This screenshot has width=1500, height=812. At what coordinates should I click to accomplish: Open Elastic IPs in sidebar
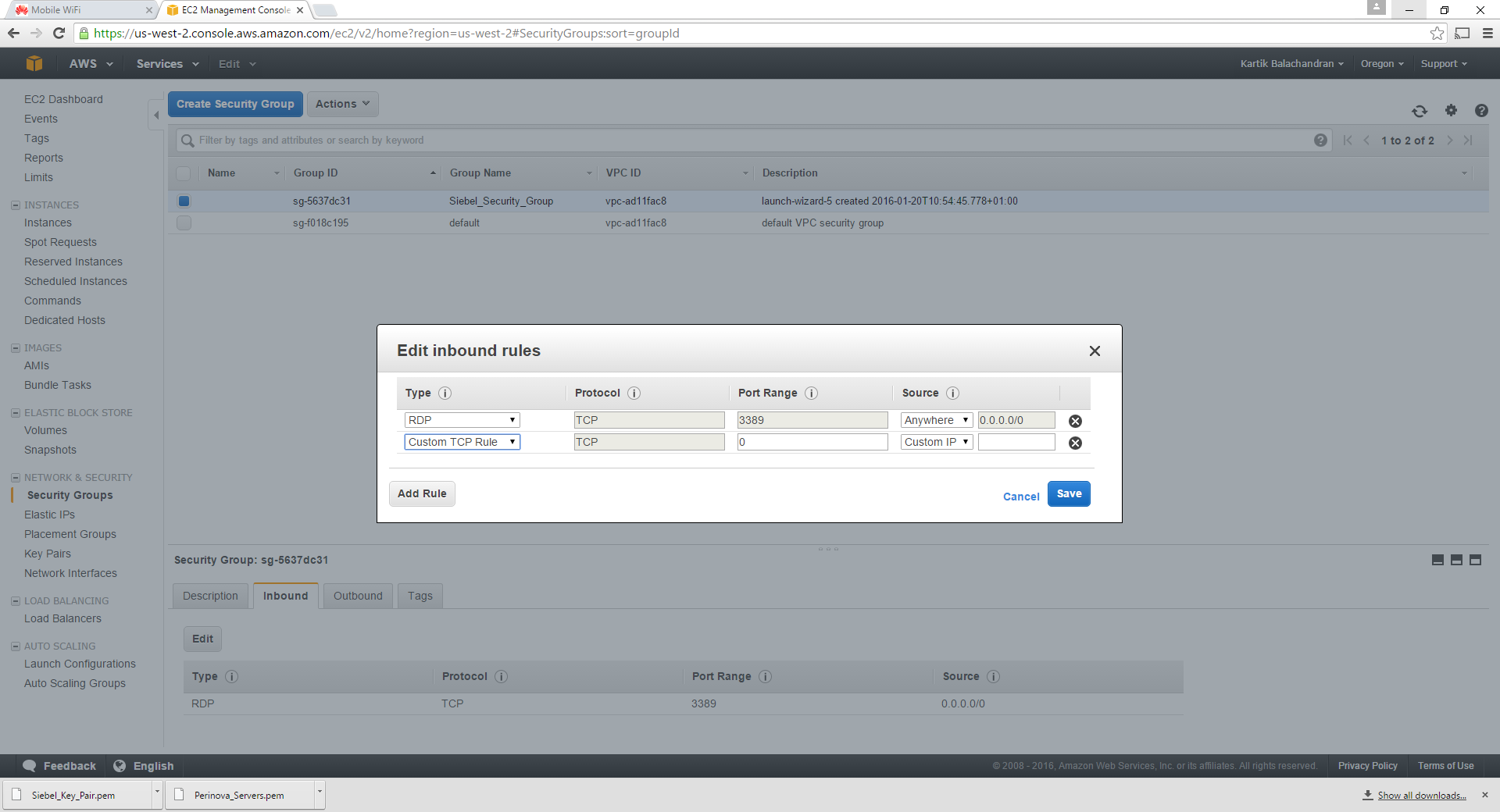point(49,515)
